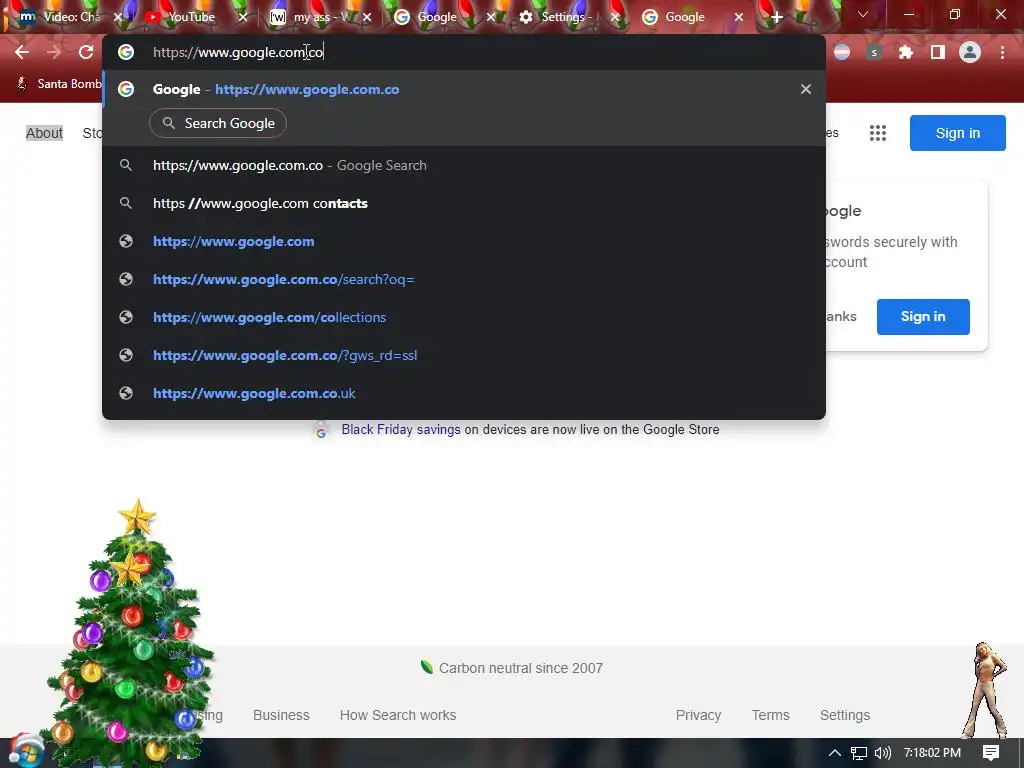This screenshot has height=768, width=1024.
Task: Close the active Google tab
Action: (739, 18)
